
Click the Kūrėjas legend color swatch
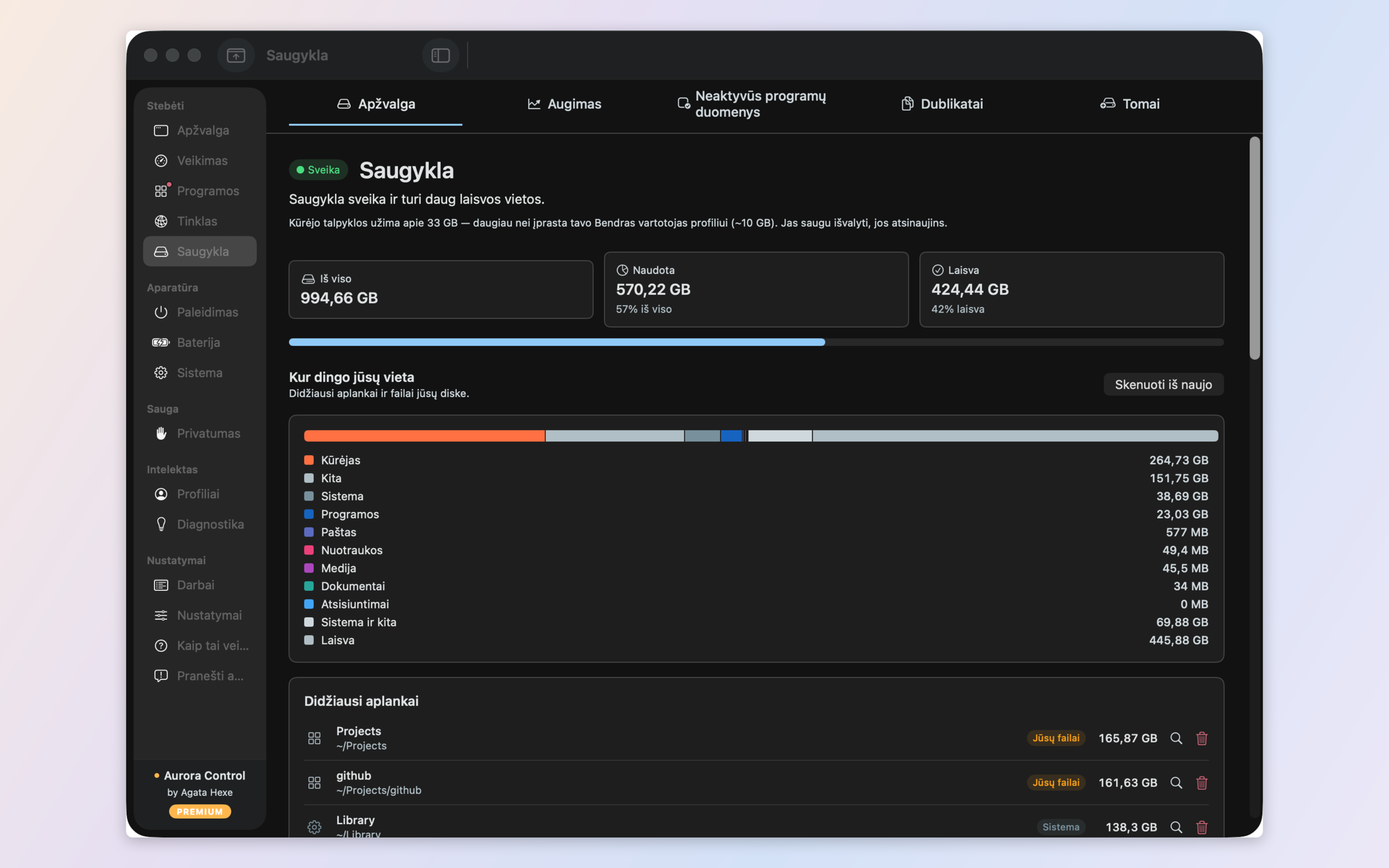click(x=309, y=461)
